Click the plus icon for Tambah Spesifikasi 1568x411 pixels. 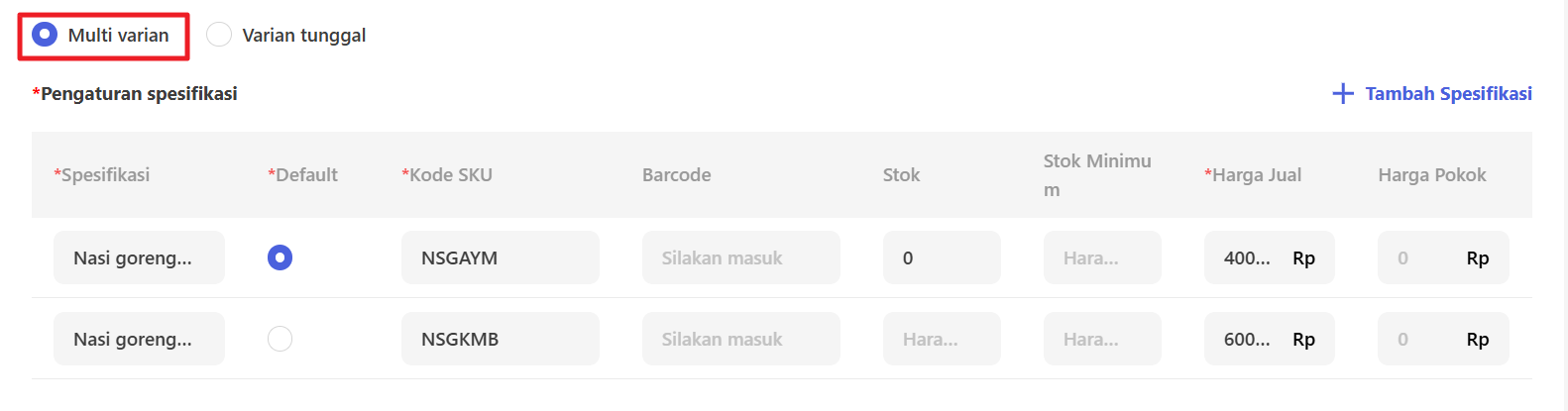(x=1343, y=94)
